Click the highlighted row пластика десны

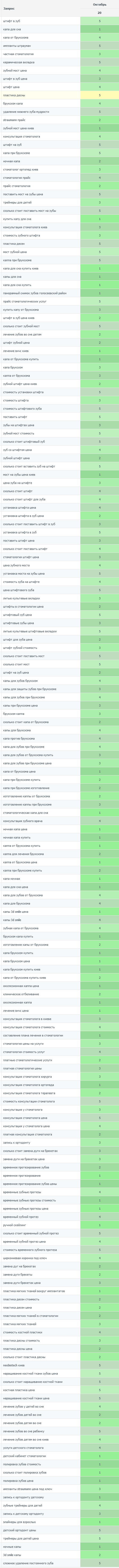(x=59, y=95)
